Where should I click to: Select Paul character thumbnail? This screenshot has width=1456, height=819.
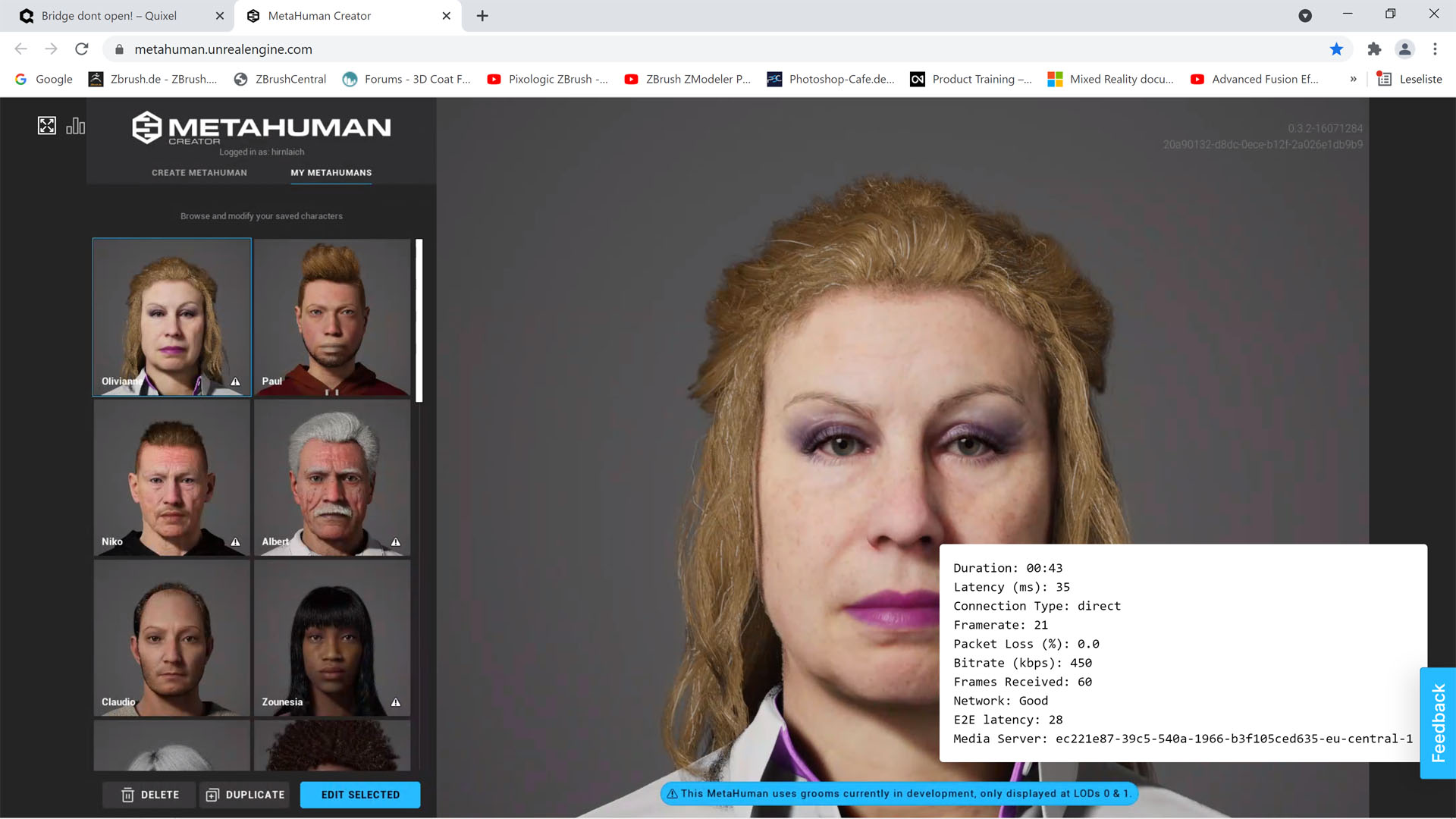332,317
